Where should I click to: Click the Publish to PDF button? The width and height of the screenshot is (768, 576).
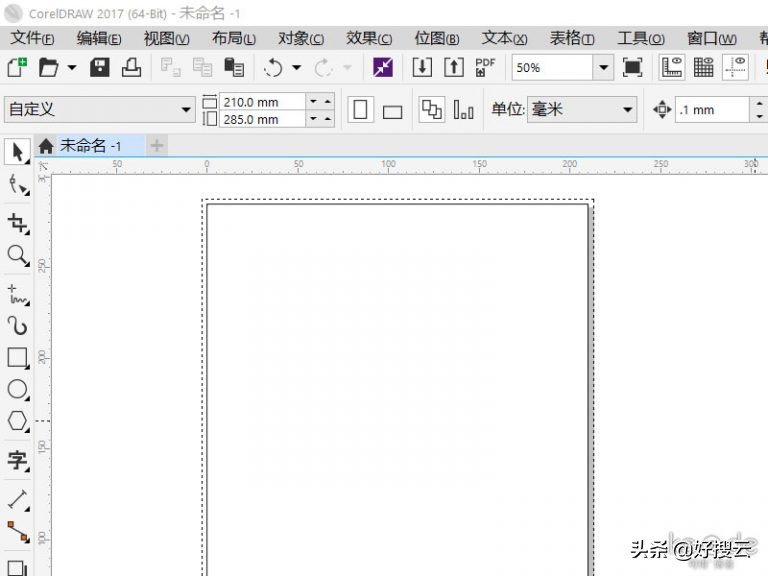(x=485, y=68)
